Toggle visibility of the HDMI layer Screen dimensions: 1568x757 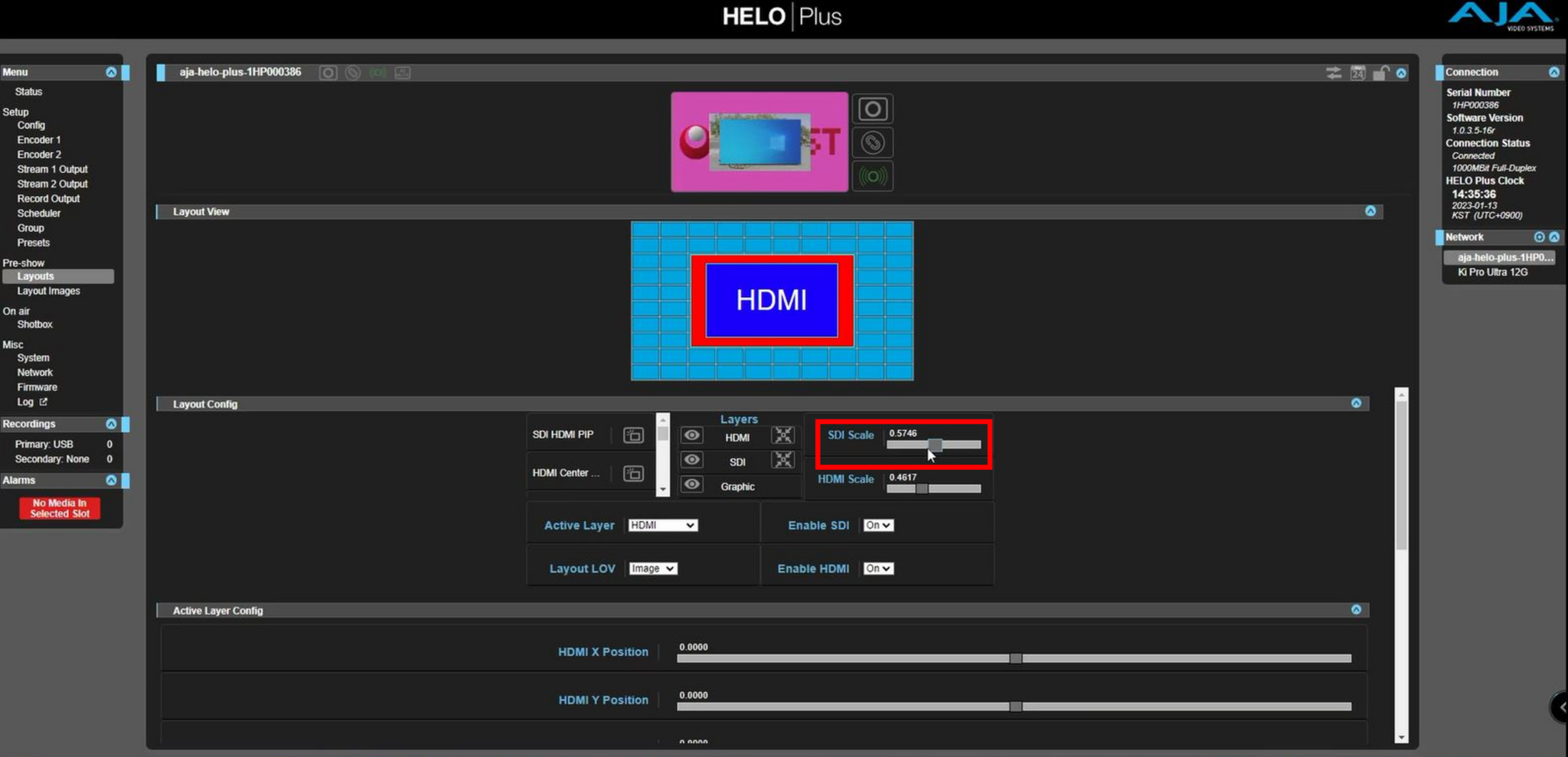point(691,436)
